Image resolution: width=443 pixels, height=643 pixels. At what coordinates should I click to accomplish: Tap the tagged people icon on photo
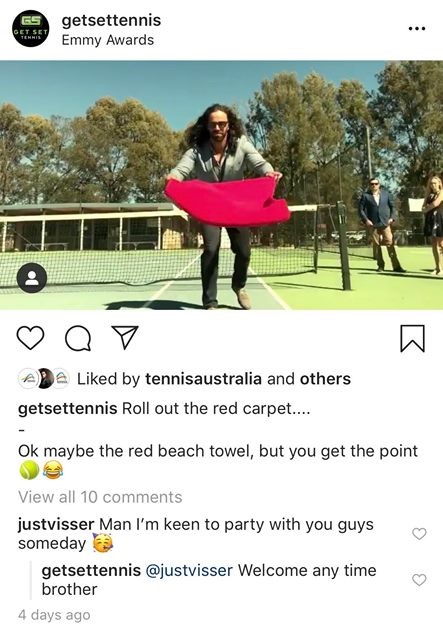[x=32, y=278]
